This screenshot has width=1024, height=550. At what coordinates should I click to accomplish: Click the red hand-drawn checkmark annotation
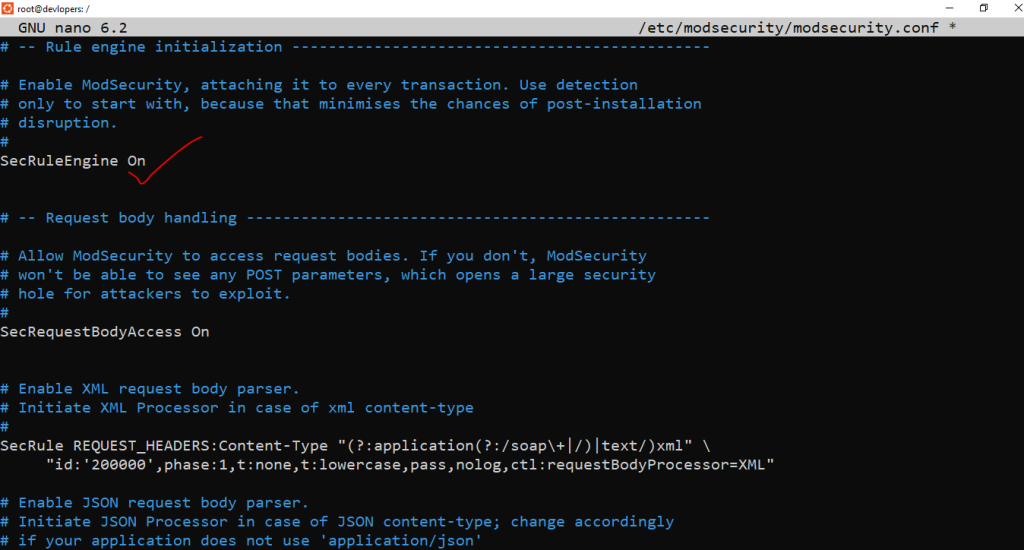point(165,160)
